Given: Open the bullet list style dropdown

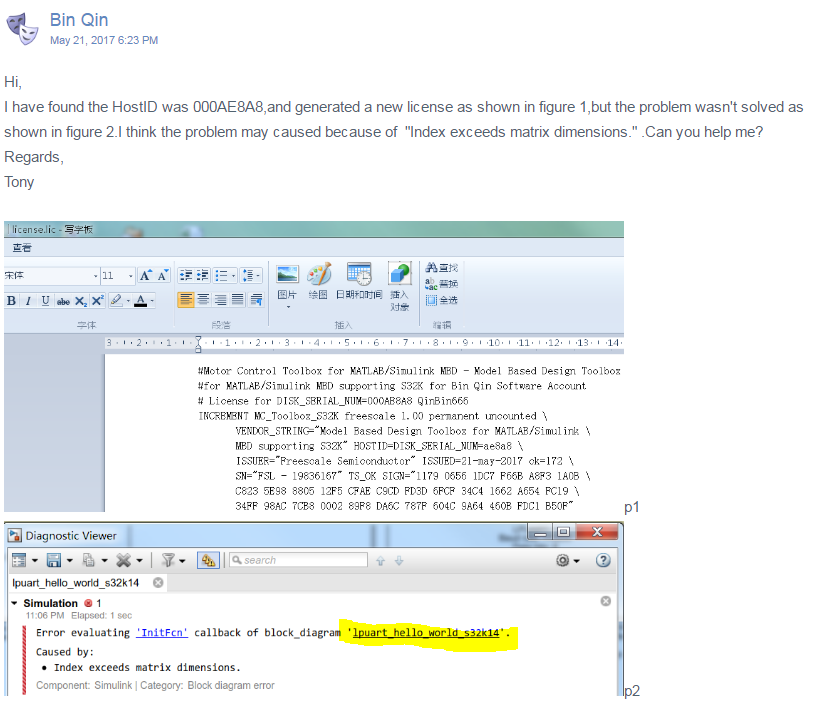Looking at the screenshot, I should 233,275.
